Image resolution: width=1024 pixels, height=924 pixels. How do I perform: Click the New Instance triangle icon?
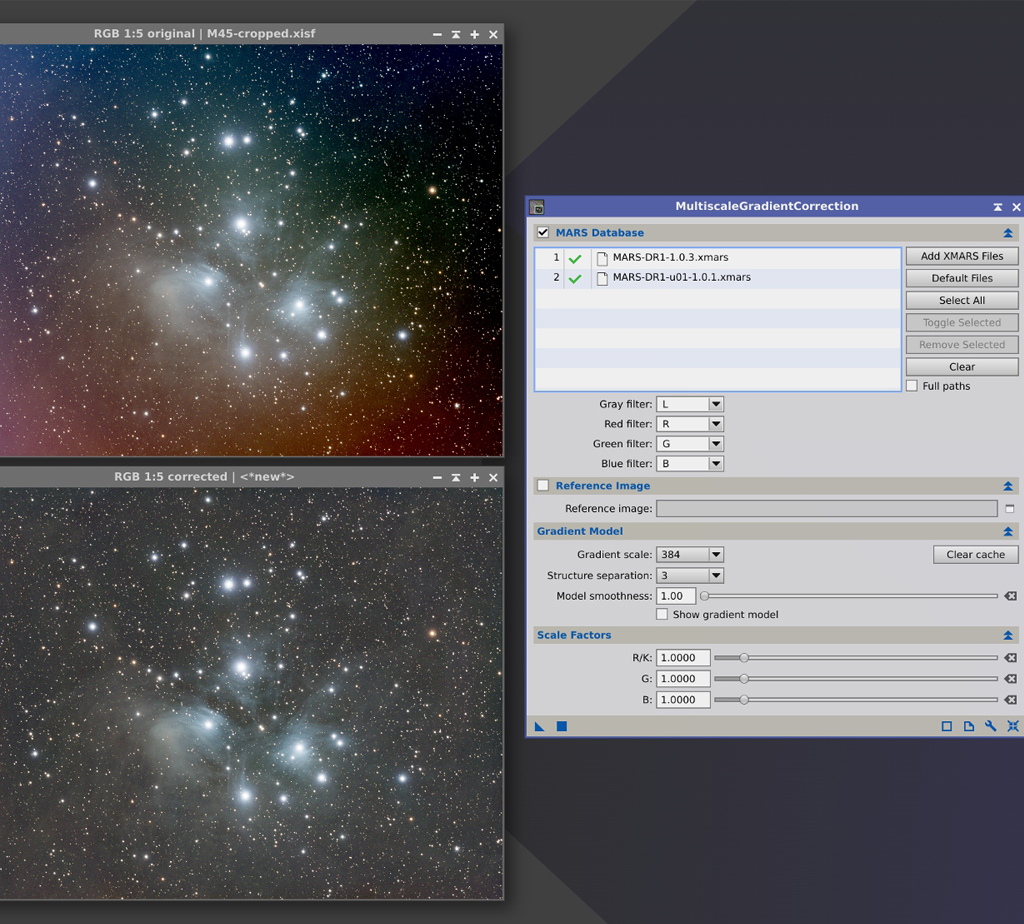(x=539, y=726)
